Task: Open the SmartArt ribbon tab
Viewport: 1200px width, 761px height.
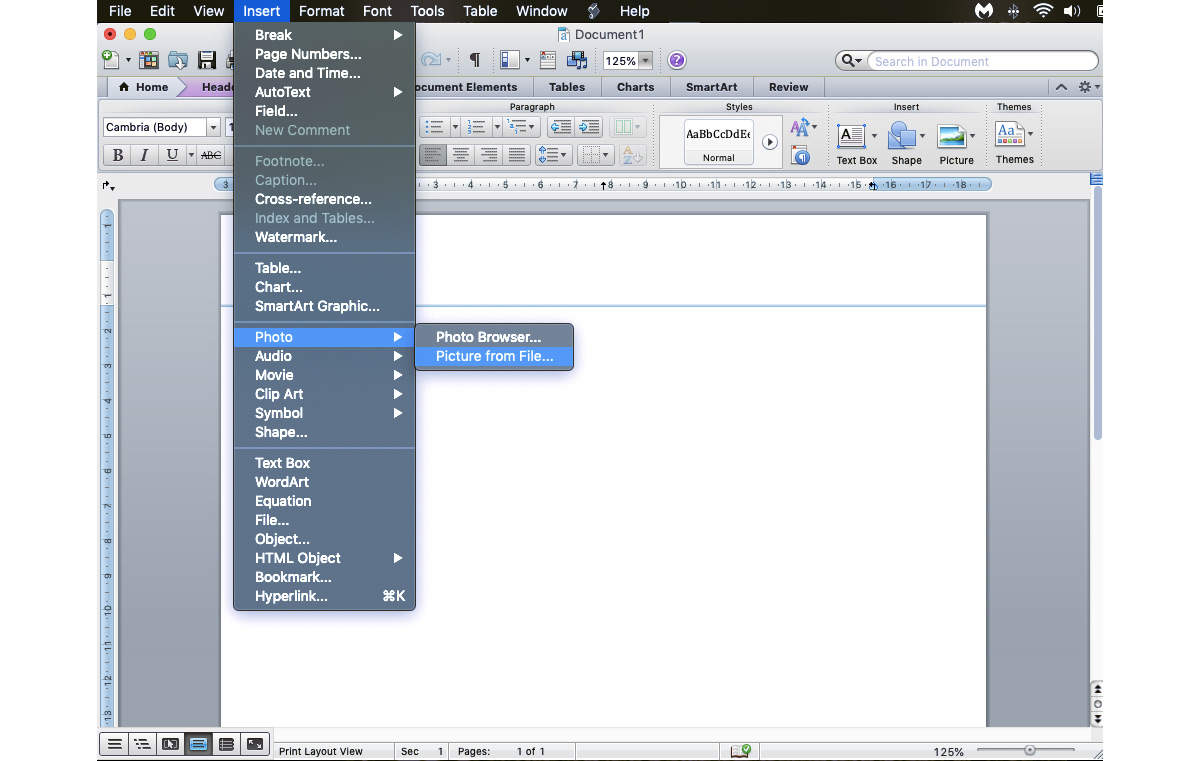Action: point(711,87)
